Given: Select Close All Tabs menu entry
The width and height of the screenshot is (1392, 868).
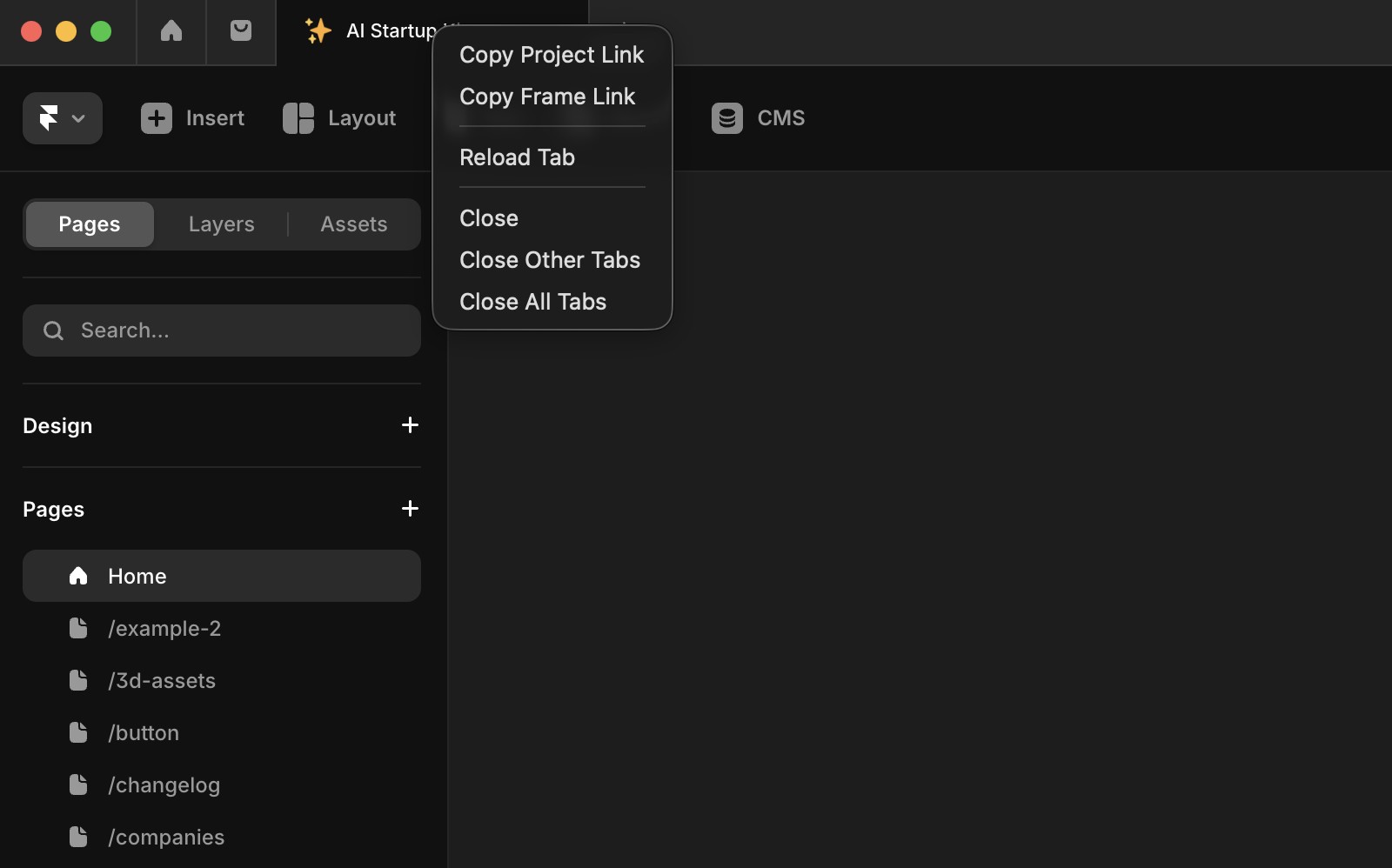Looking at the screenshot, I should pyautogui.click(x=552, y=302).
